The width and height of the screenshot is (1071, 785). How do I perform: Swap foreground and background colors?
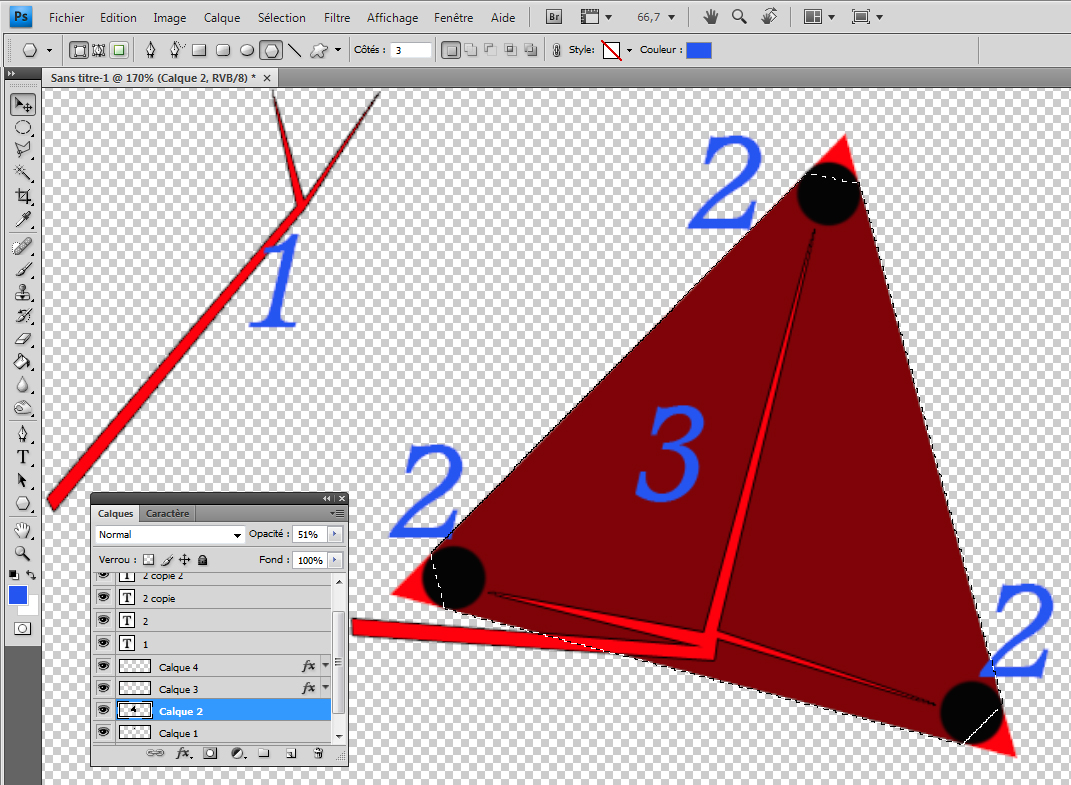coord(31,575)
